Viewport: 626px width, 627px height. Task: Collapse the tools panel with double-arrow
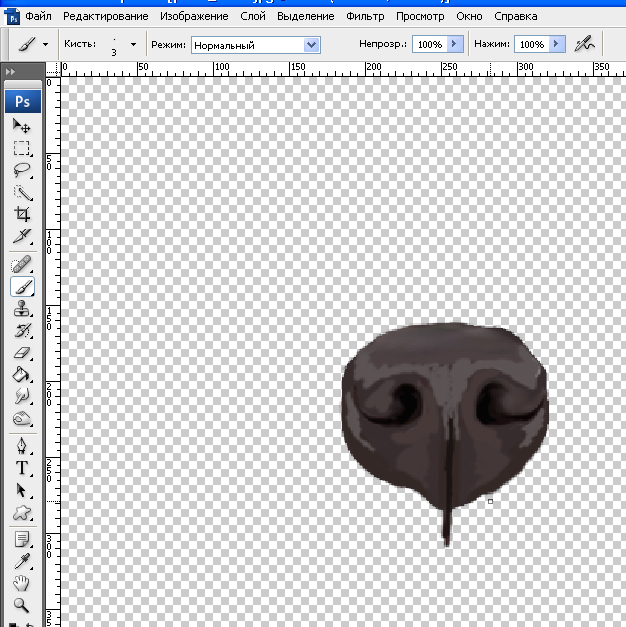point(11,73)
